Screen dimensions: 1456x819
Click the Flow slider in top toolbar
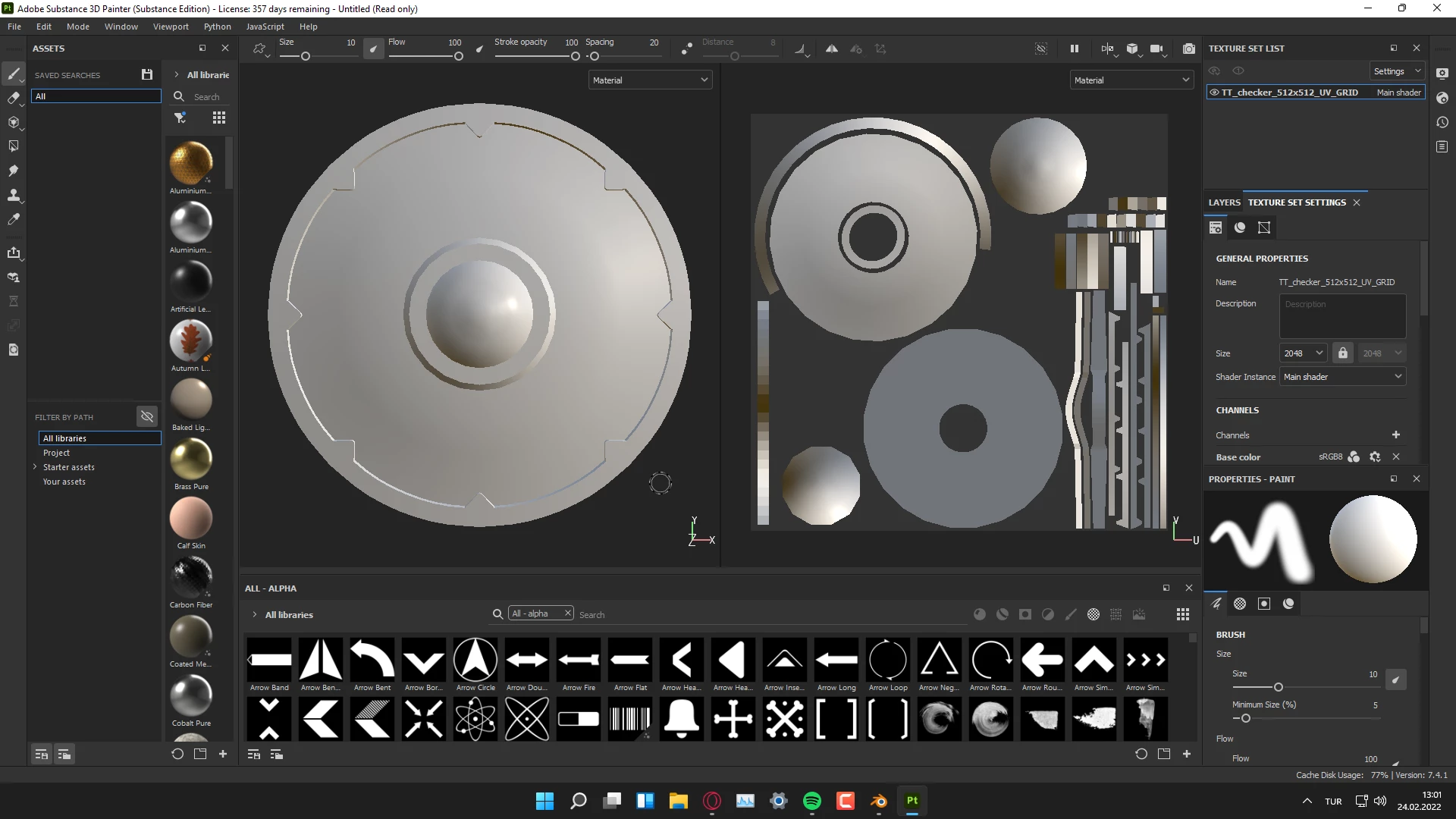pyautogui.click(x=425, y=56)
